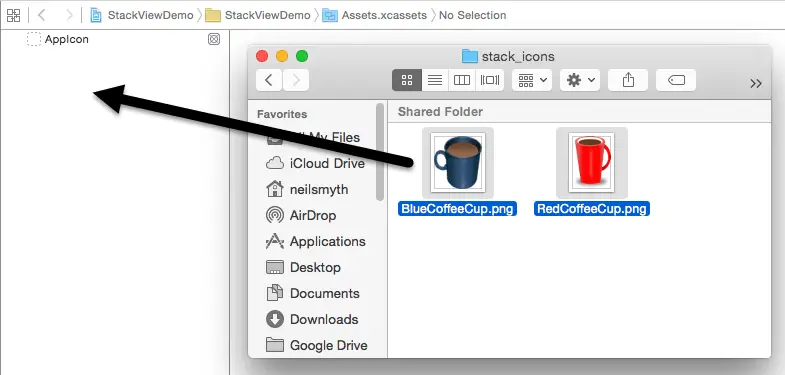
Task: Select the blue coffee cup thumbnail
Action: point(458,163)
